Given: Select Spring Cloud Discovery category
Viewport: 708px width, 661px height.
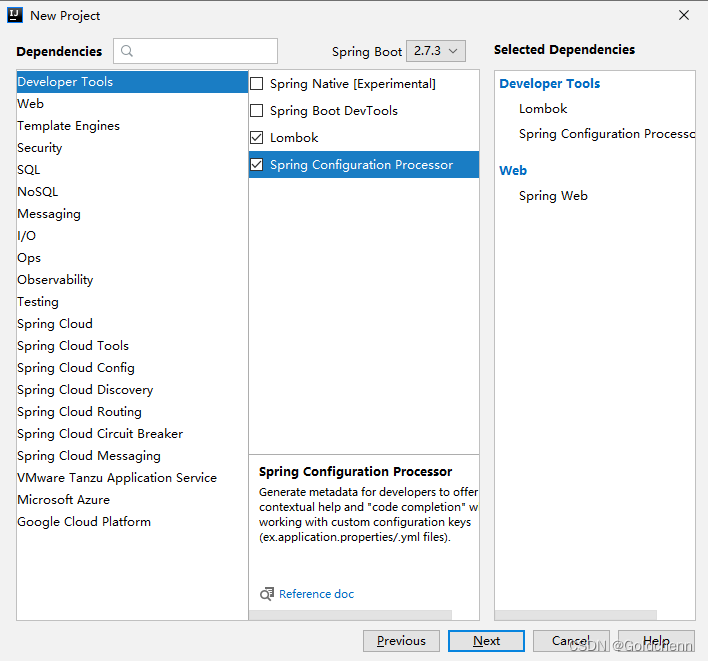Looking at the screenshot, I should pyautogui.click(x=132, y=390).
